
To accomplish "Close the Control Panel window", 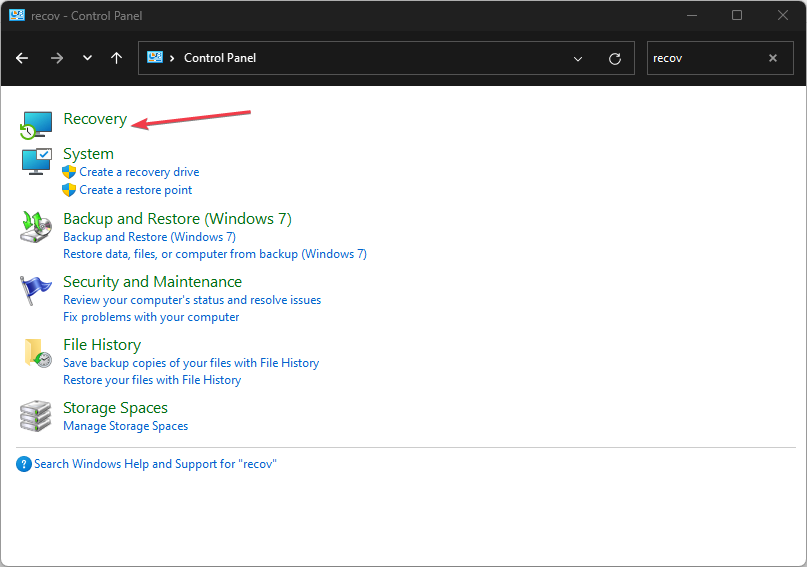I will pyautogui.click(x=782, y=15).
